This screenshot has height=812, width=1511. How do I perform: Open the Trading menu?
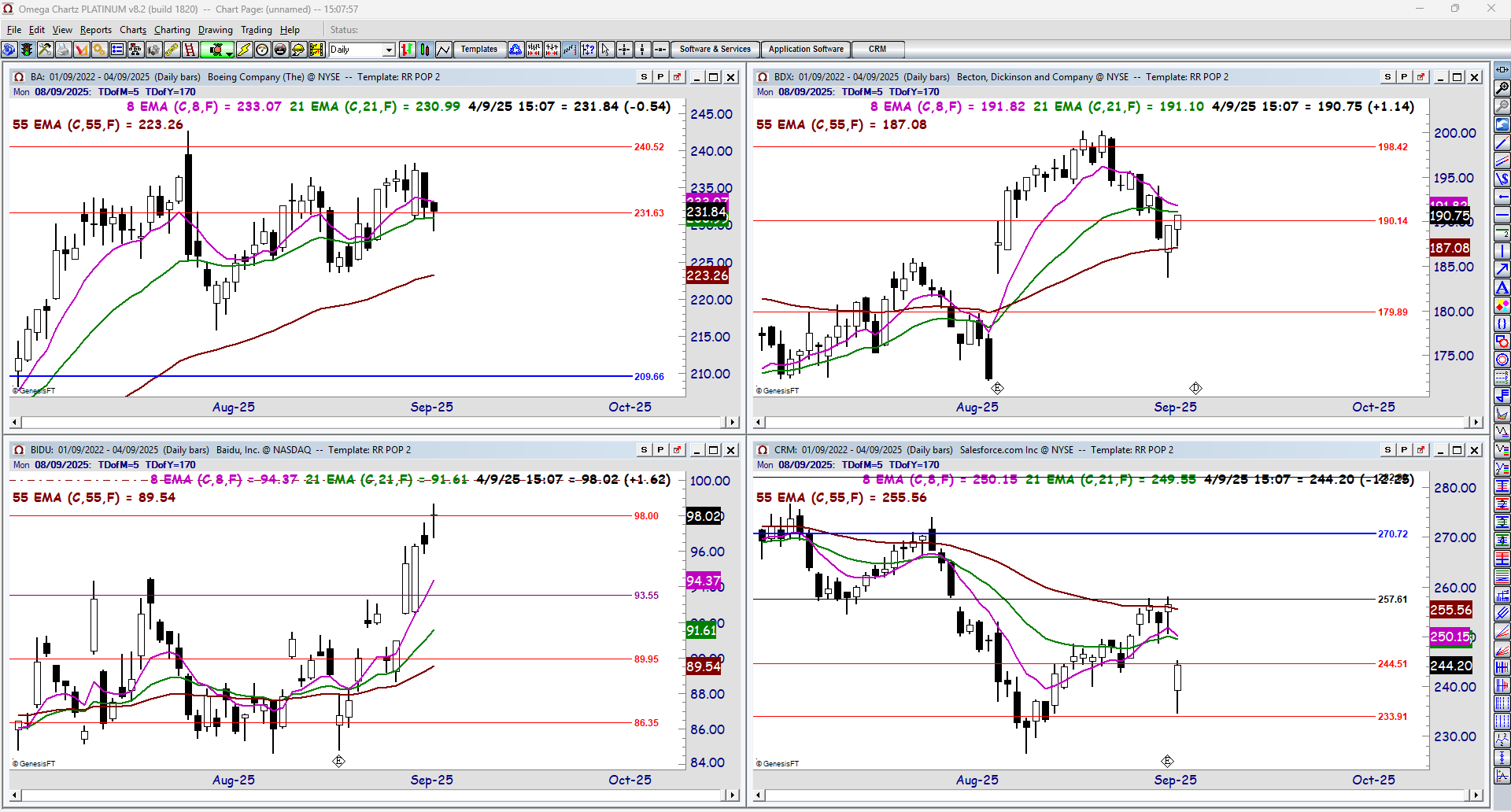click(257, 30)
